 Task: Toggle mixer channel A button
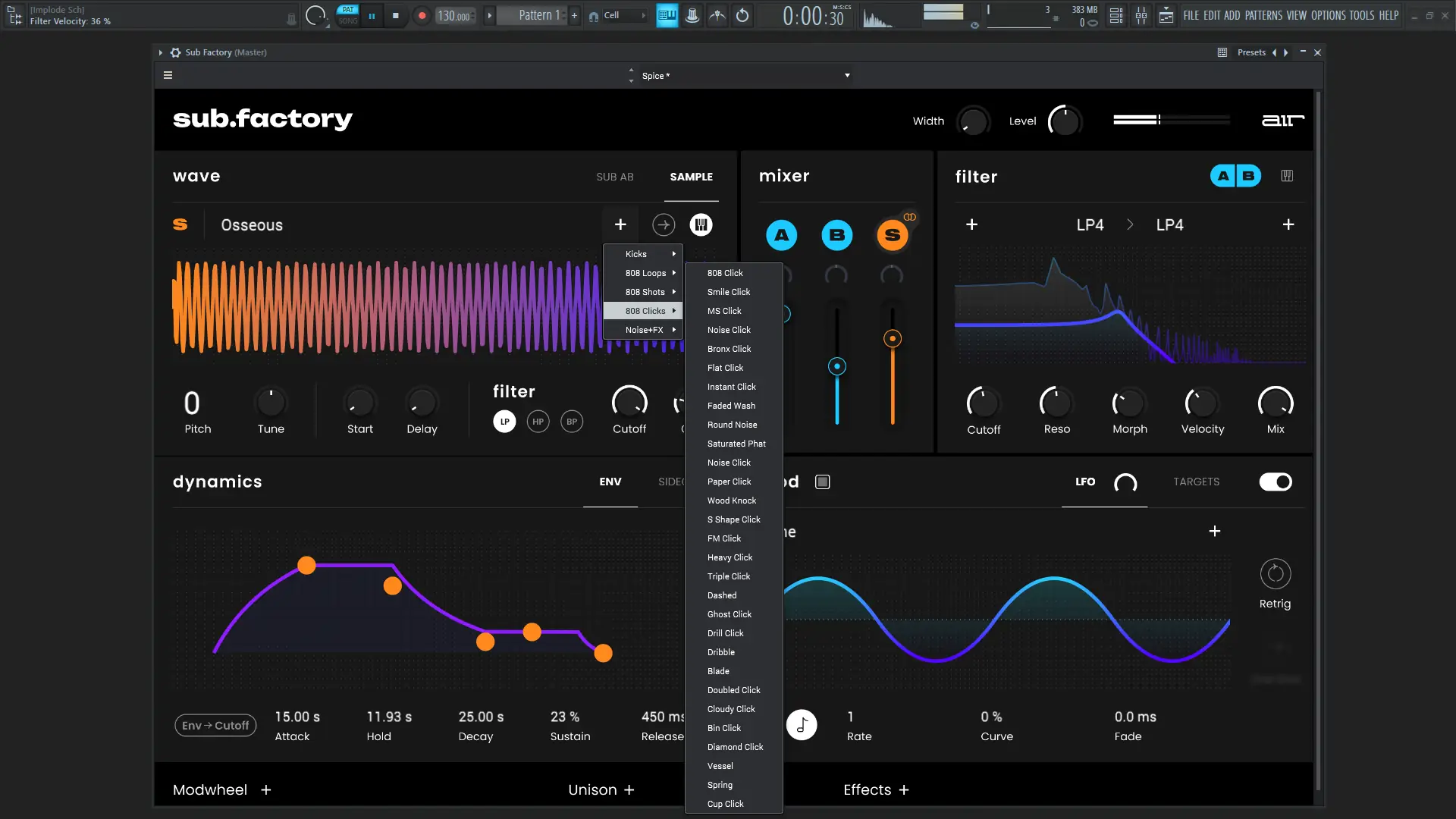(781, 235)
